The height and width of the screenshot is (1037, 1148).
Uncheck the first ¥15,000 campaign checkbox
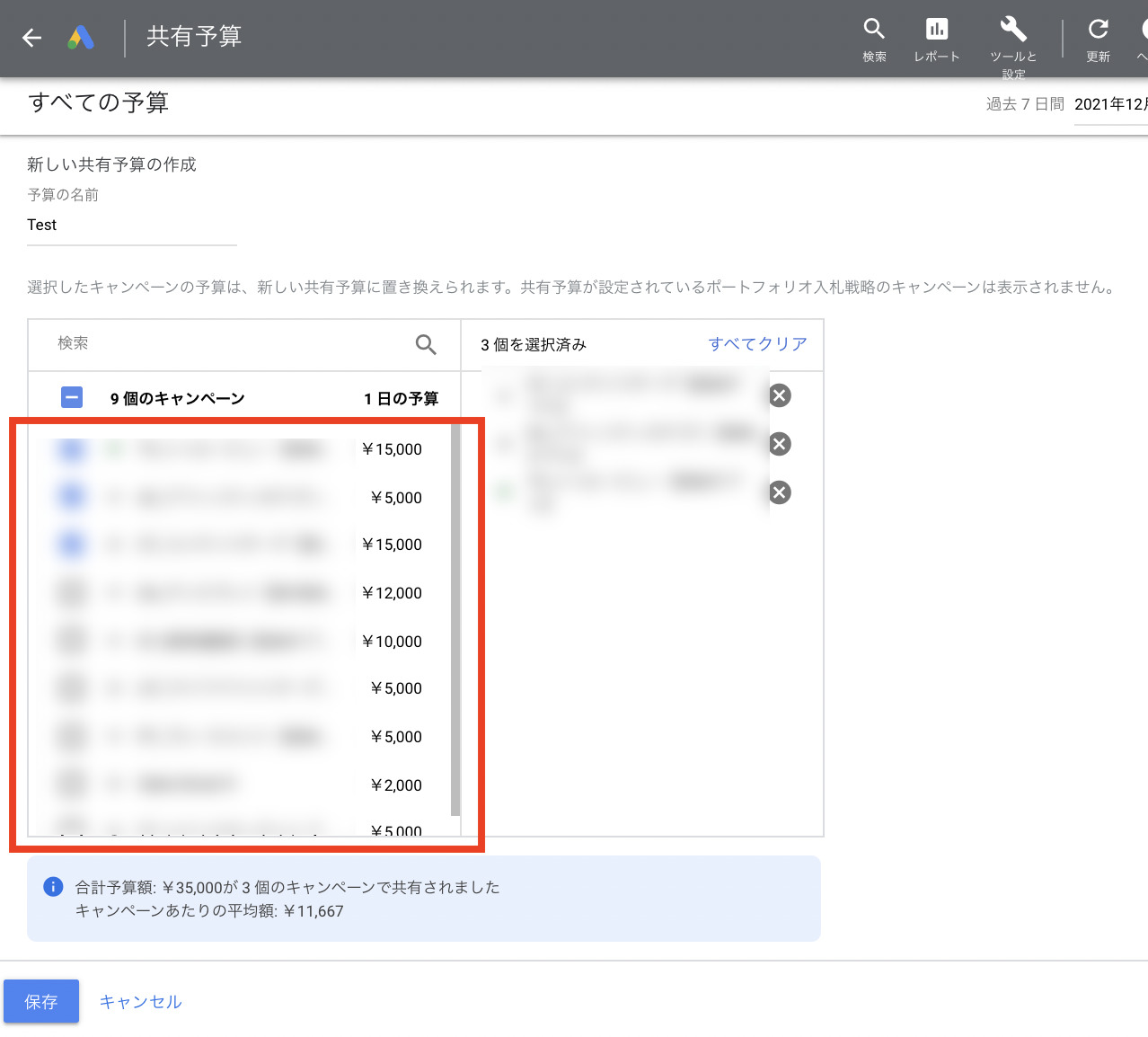click(71, 449)
